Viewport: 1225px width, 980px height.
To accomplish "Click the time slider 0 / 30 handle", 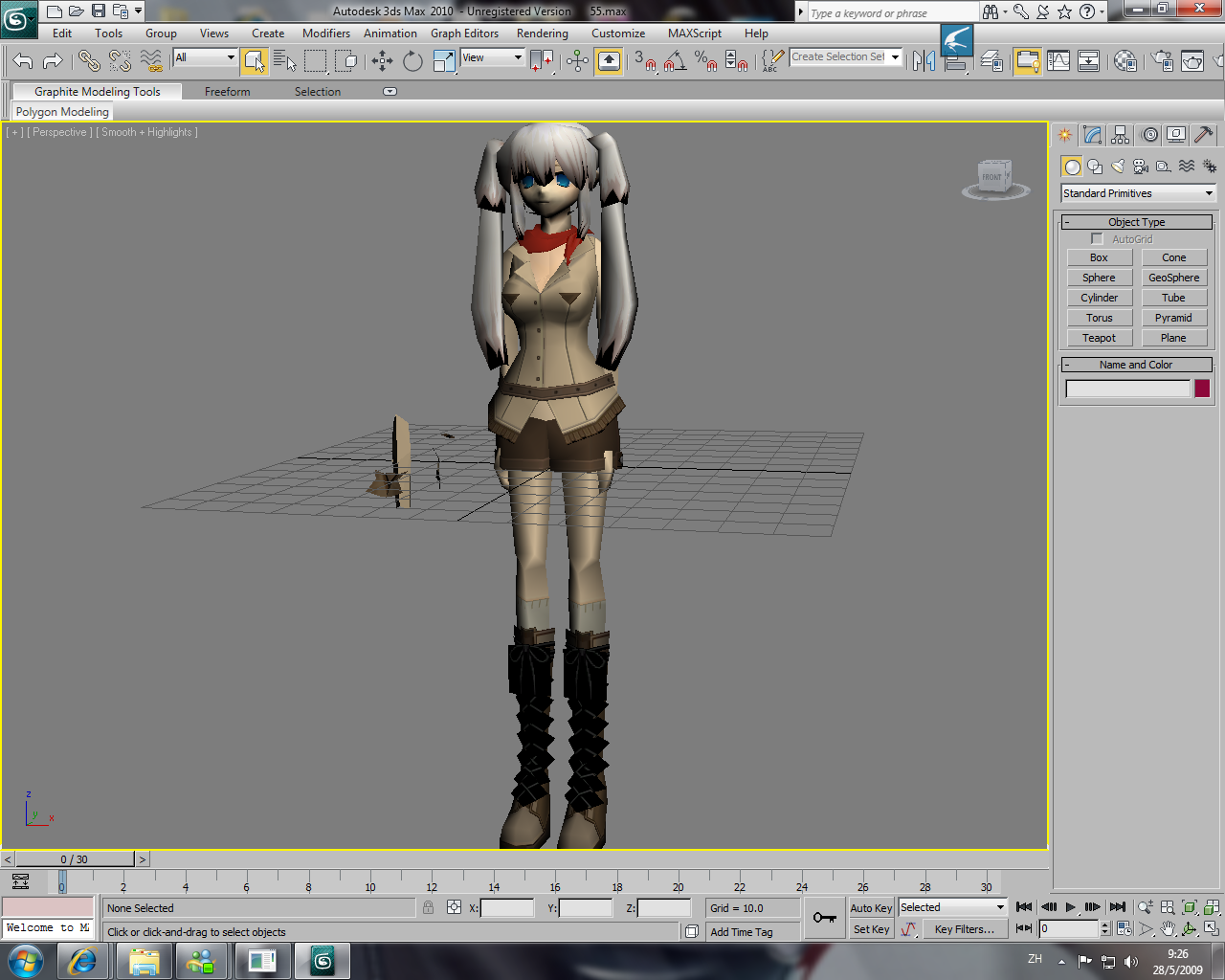I will click(x=75, y=859).
